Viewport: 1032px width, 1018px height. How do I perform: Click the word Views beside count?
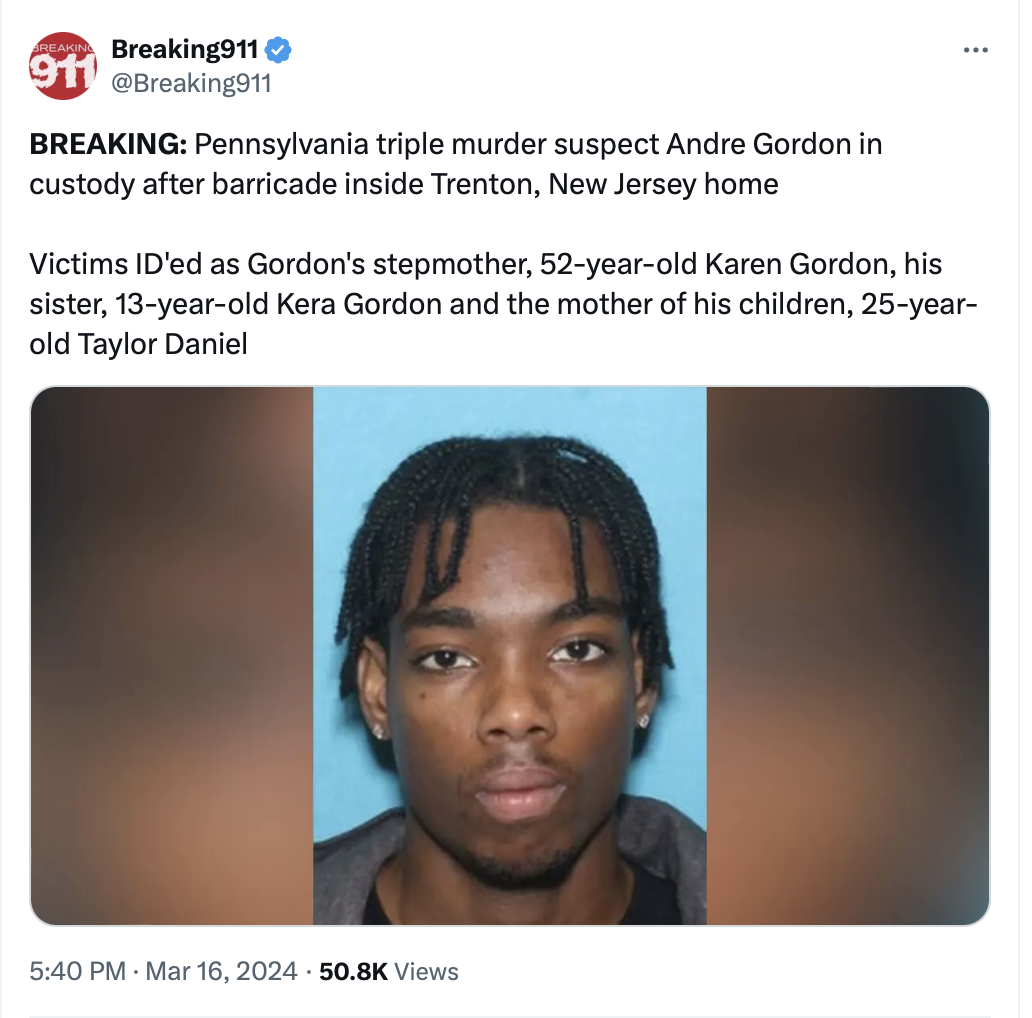(x=426, y=971)
